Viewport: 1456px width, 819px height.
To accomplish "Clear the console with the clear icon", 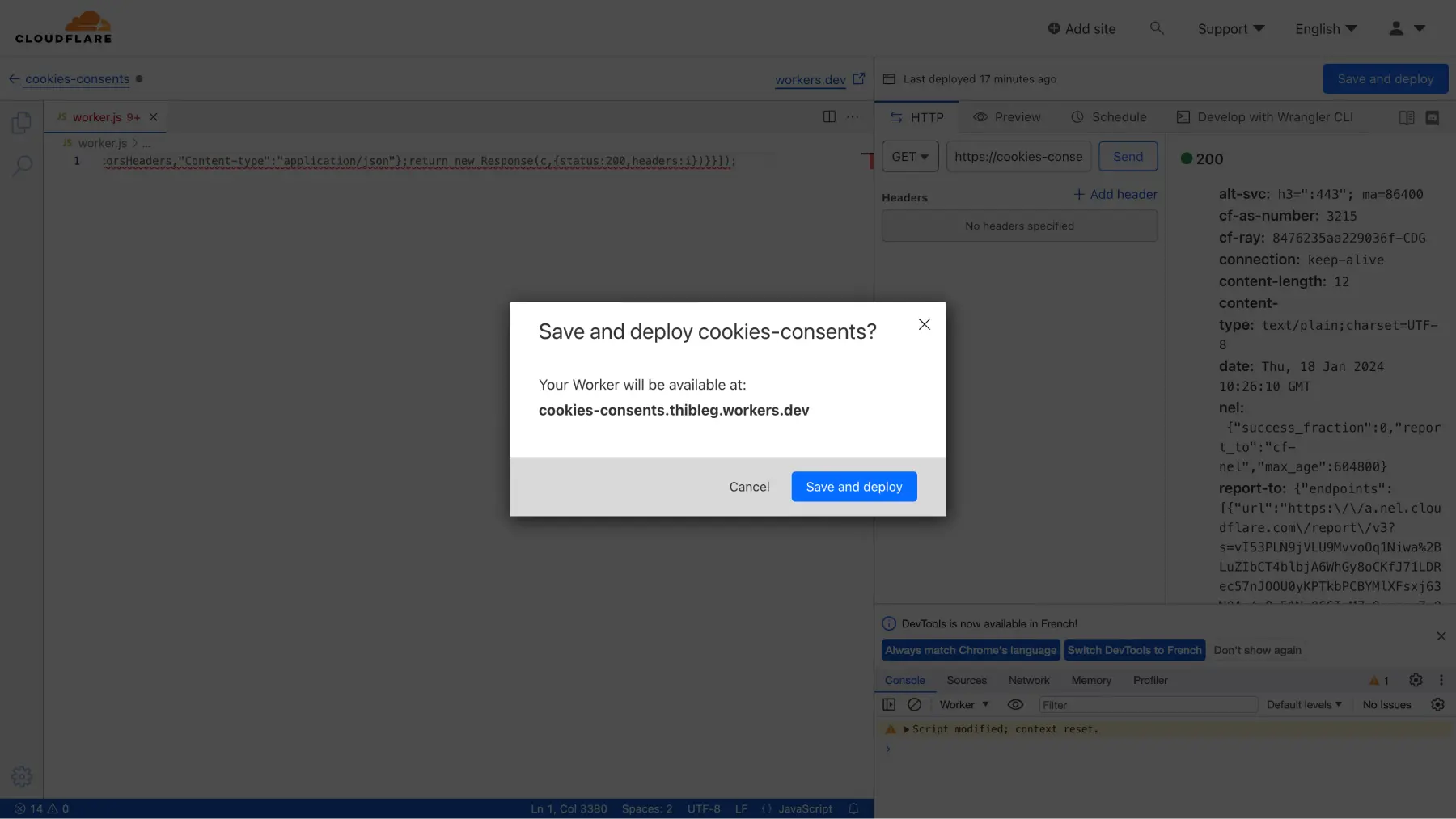I will point(914,705).
